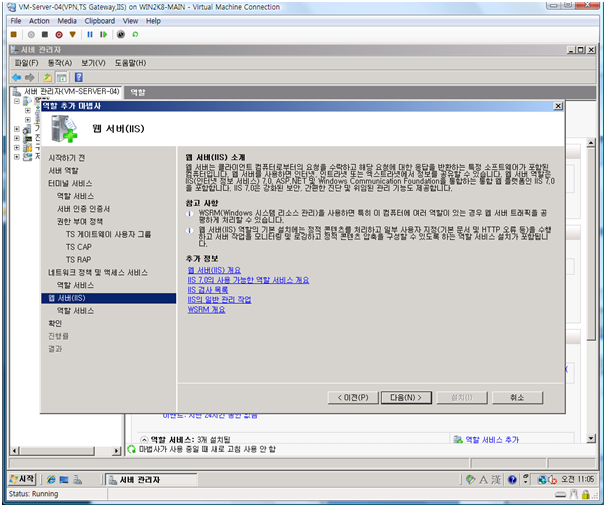Click the language bar 漢 icon
The height and width of the screenshot is (507, 606).
click(x=496, y=480)
